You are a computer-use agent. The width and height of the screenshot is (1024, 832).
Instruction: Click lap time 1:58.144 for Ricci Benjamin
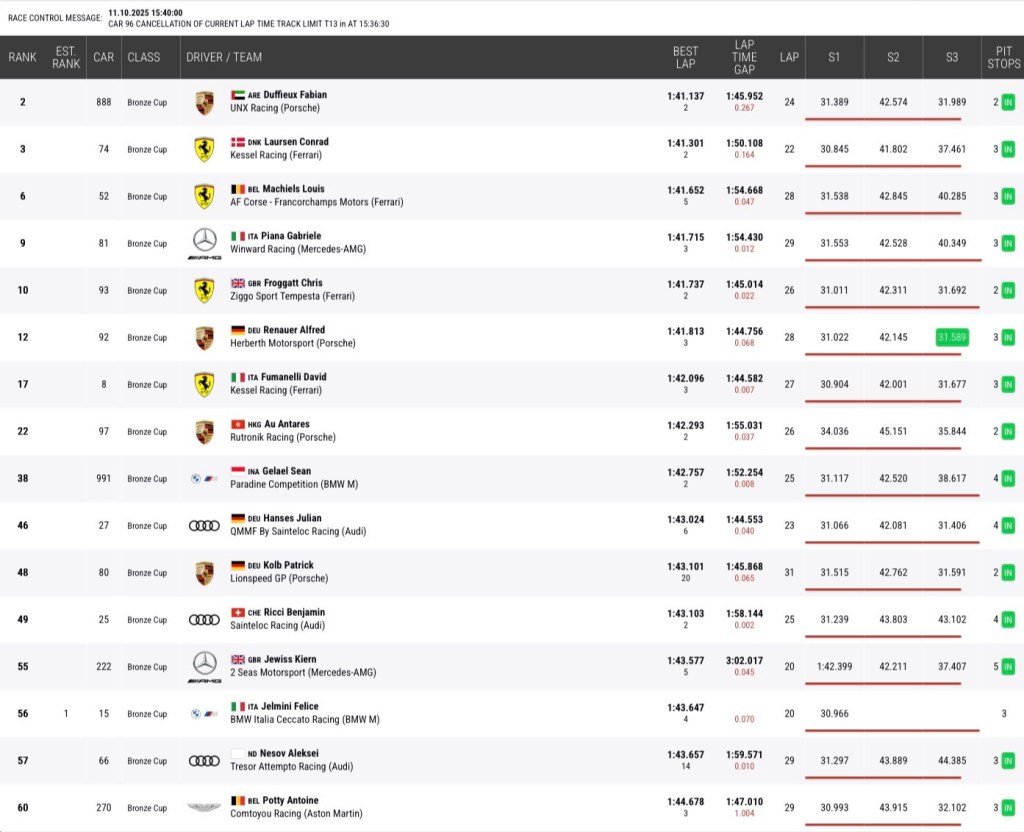pos(744,613)
